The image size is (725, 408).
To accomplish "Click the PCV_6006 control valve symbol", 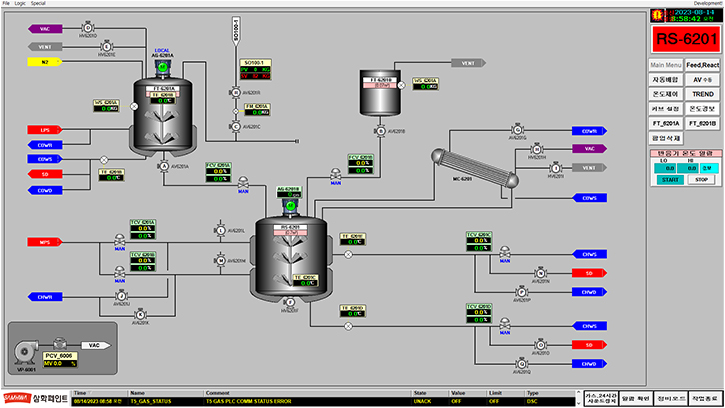I will click(60, 344).
